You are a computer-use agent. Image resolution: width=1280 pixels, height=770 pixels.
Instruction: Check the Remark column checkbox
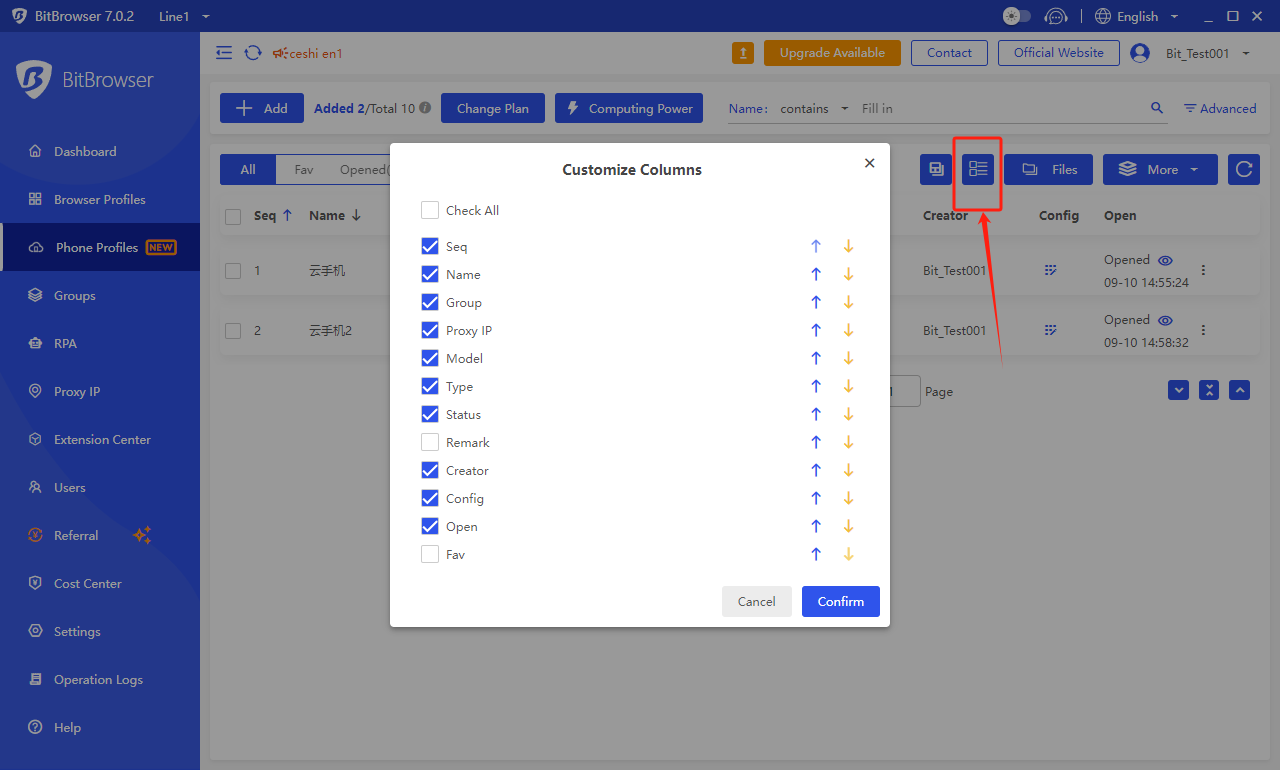tap(430, 443)
